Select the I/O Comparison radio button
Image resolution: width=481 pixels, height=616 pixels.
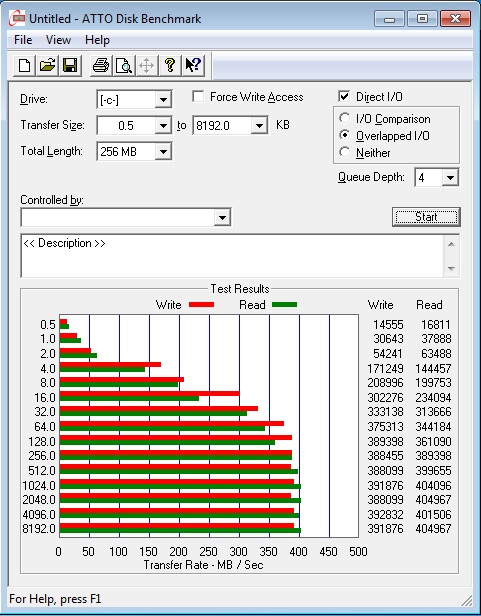click(344, 118)
